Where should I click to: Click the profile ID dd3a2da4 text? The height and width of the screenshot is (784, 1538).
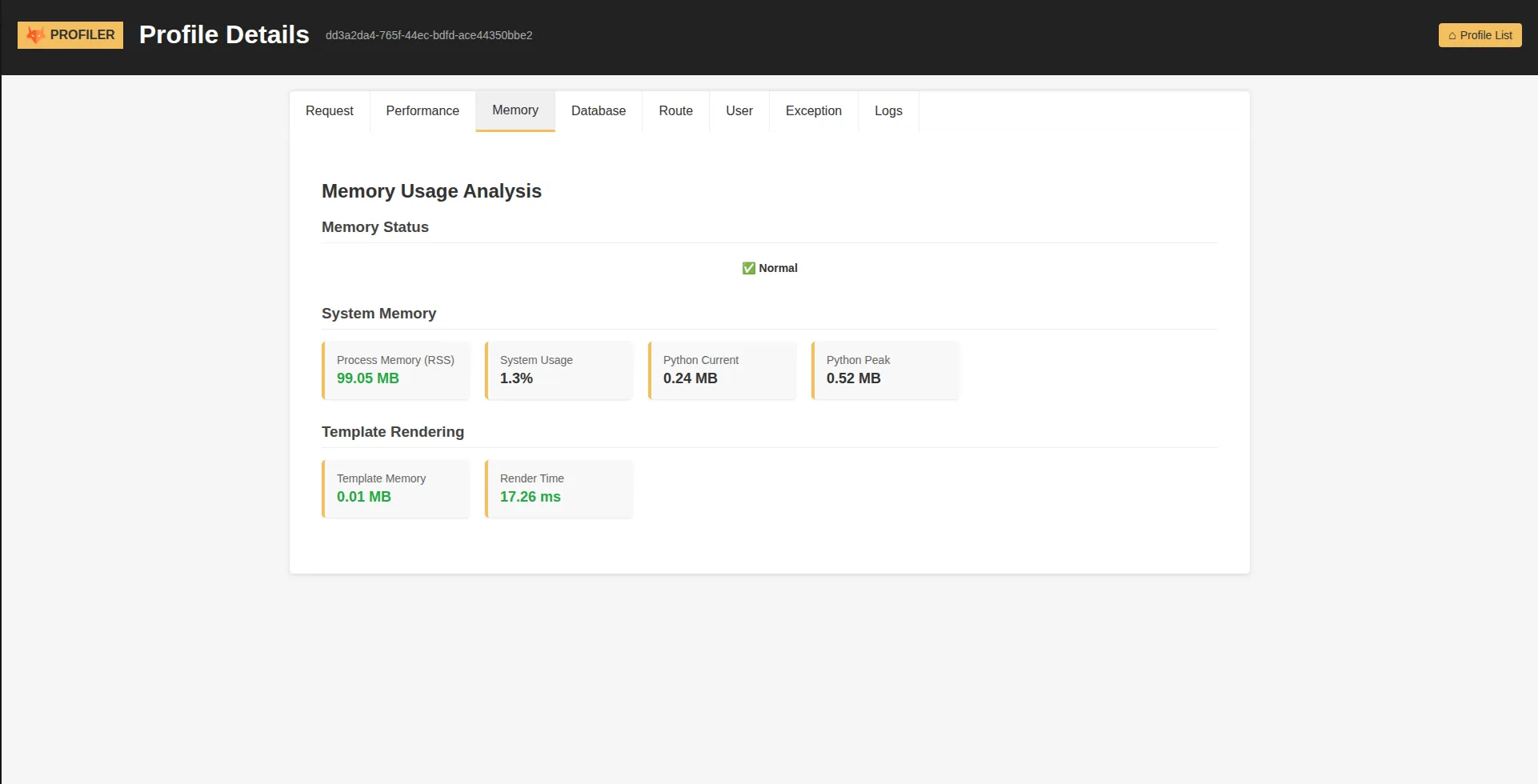tap(429, 35)
